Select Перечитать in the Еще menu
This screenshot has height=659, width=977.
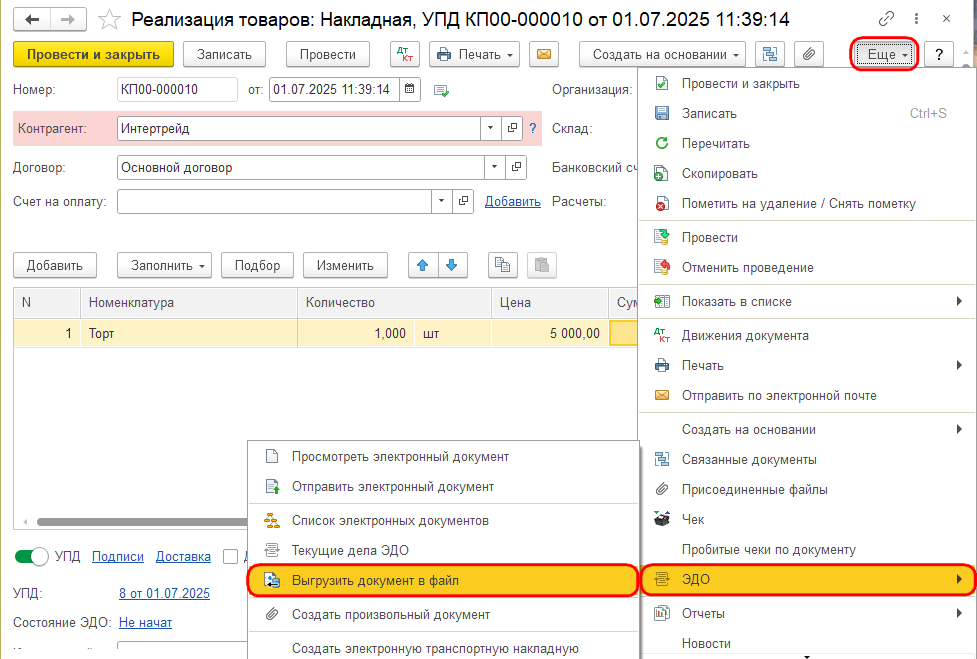click(x=807, y=143)
